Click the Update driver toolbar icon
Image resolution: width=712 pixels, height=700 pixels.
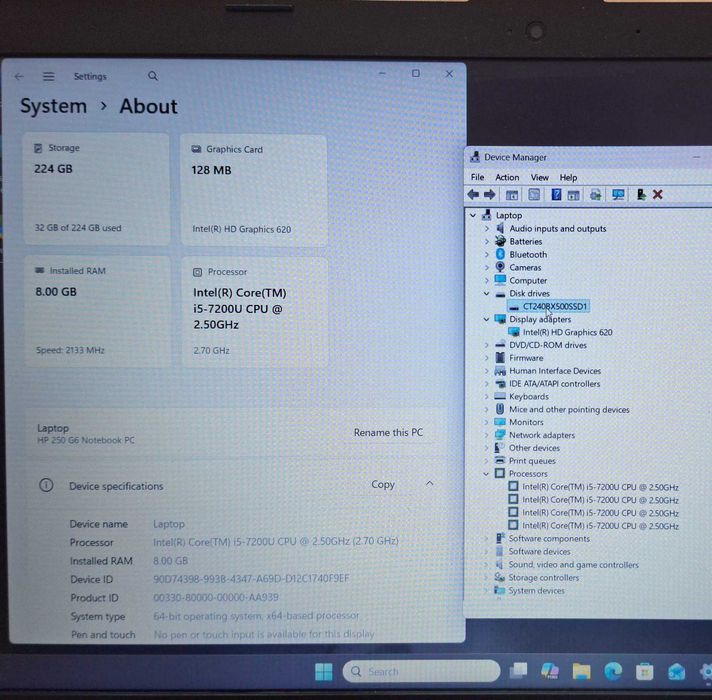coord(641,195)
